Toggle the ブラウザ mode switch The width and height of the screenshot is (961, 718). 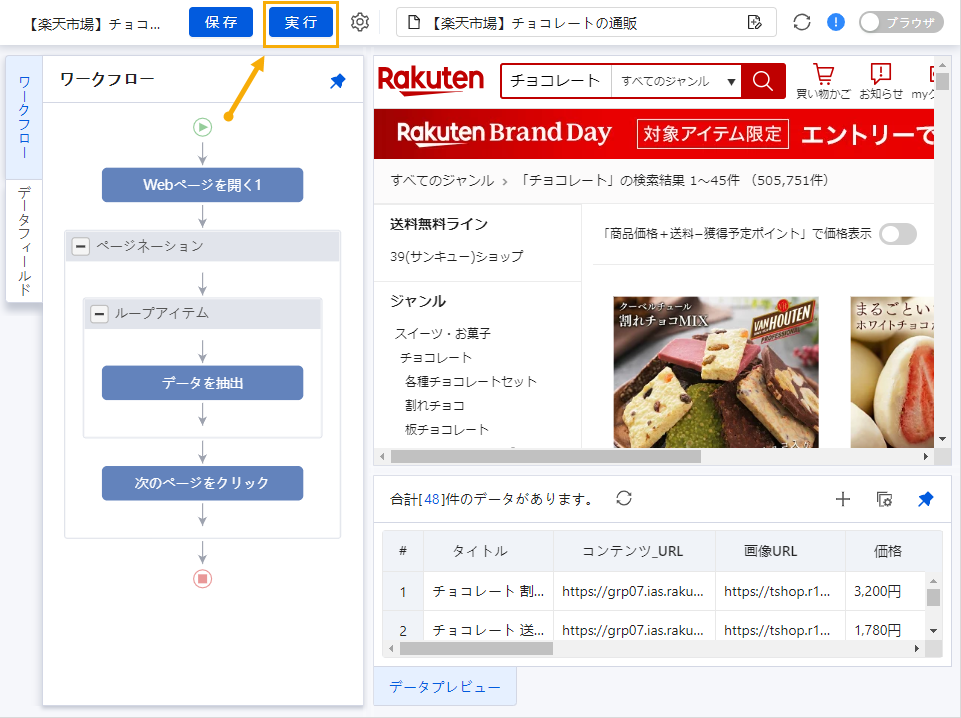point(901,23)
